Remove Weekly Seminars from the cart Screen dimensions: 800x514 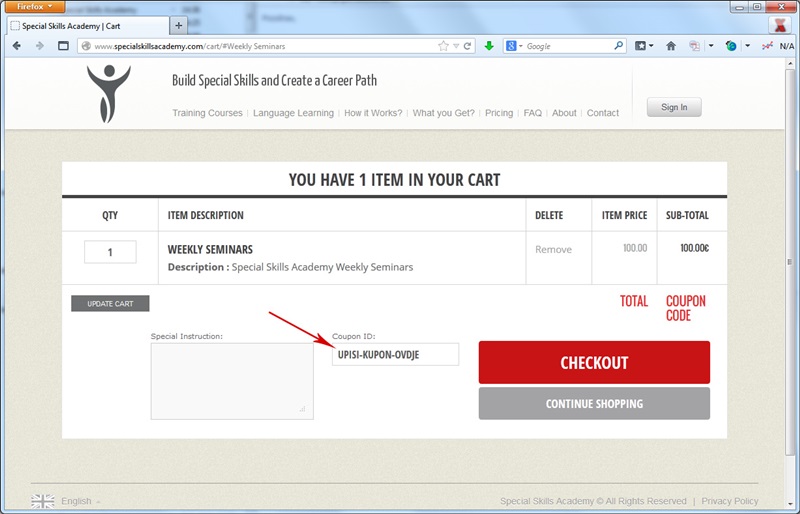point(553,250)
